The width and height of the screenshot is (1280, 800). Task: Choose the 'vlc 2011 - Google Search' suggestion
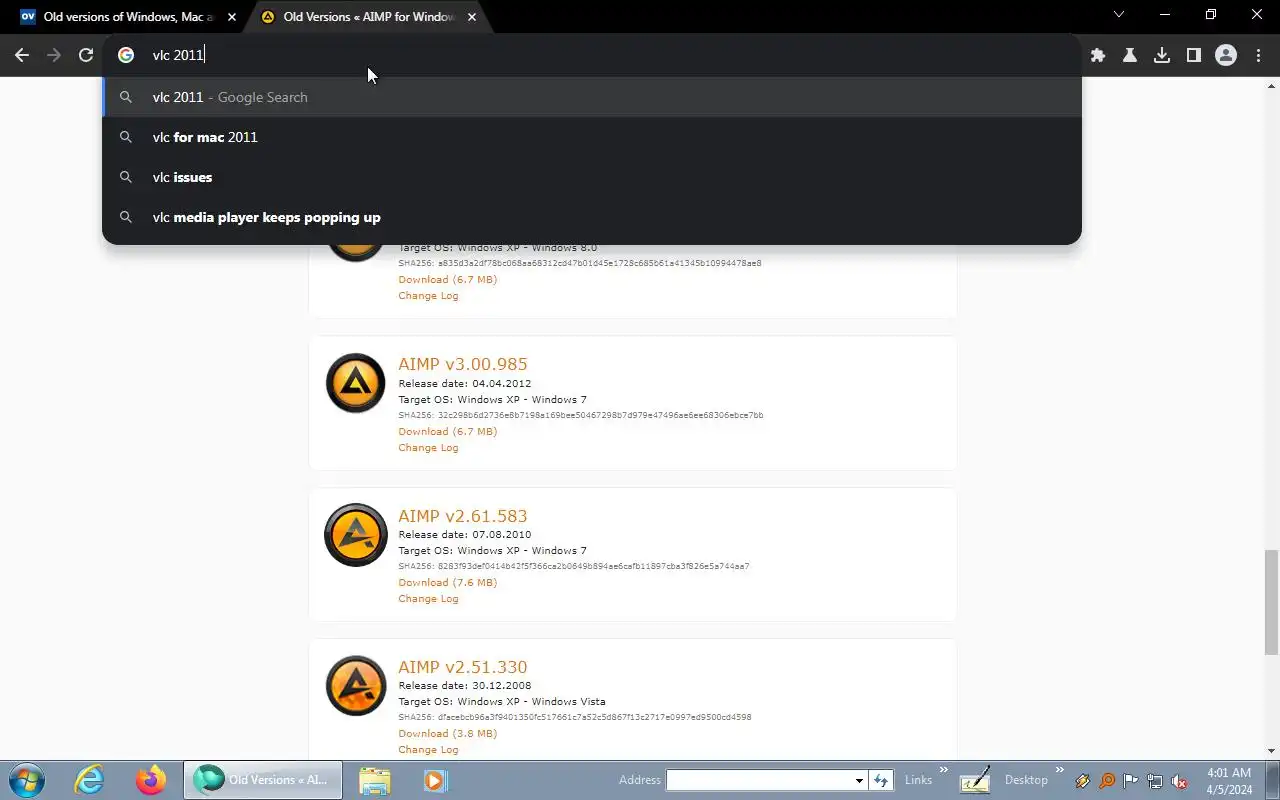pos(592,97)
